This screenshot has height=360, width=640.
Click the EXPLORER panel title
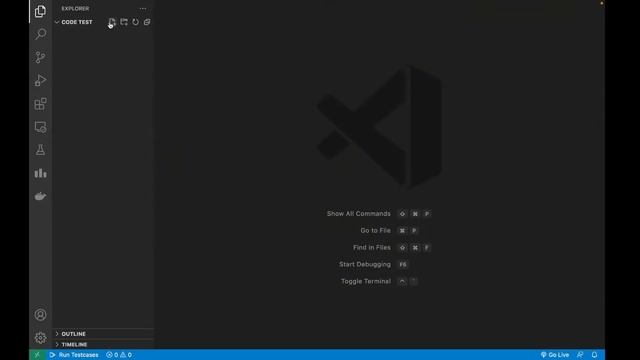[x=75, y=9]
